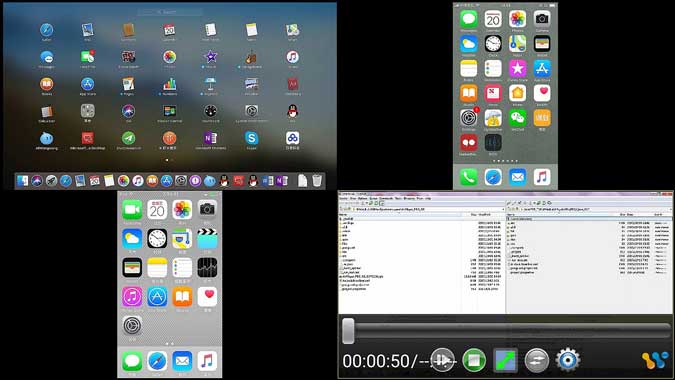Image resolution: width=675 pixels, height=380 pixels.
Task: Open App Store on the bottom-left iPhone
Action: tap(157, 297)
